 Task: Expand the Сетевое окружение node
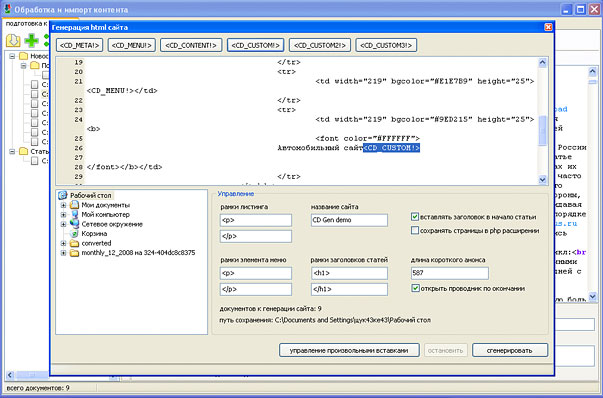(63, 224)
